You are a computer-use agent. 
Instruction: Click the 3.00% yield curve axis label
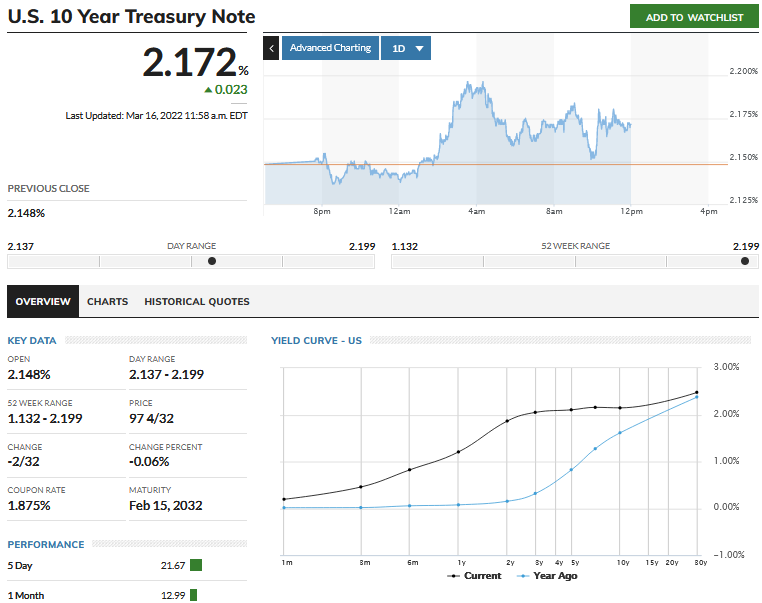point(726,366)
